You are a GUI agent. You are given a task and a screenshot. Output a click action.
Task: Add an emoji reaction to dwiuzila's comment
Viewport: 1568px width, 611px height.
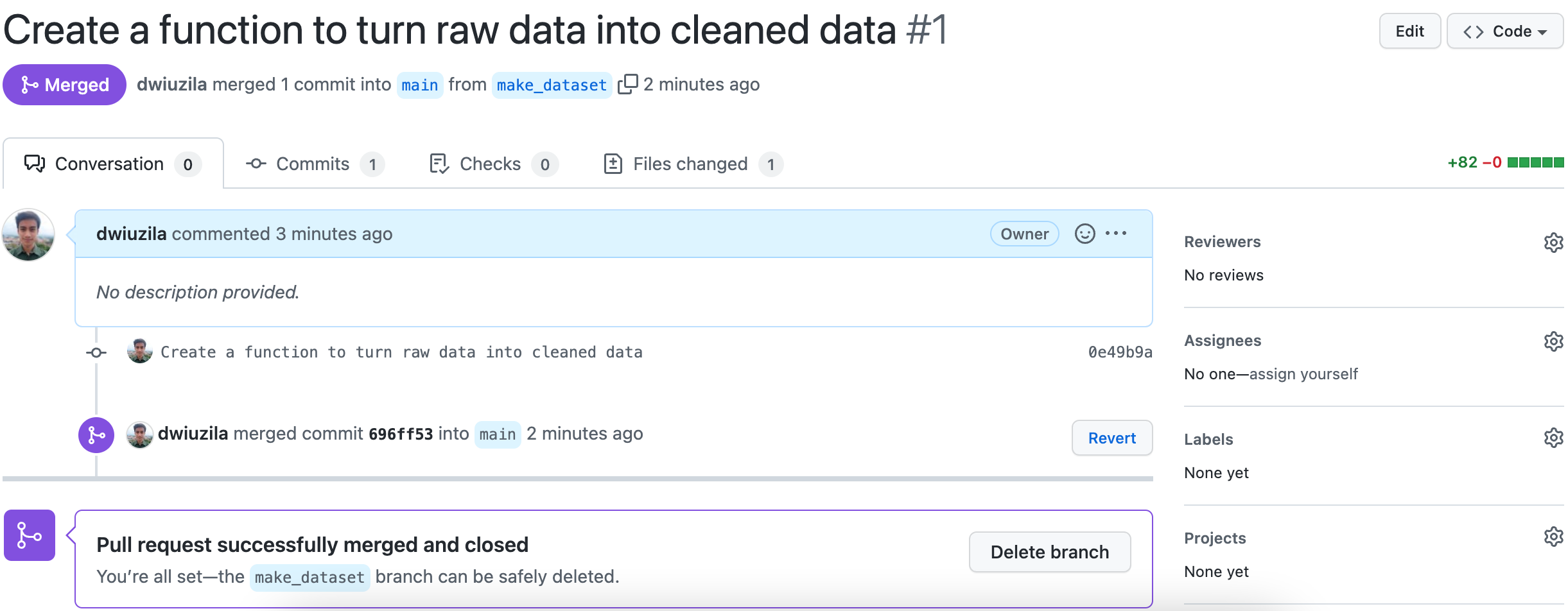coord(1084,234)
